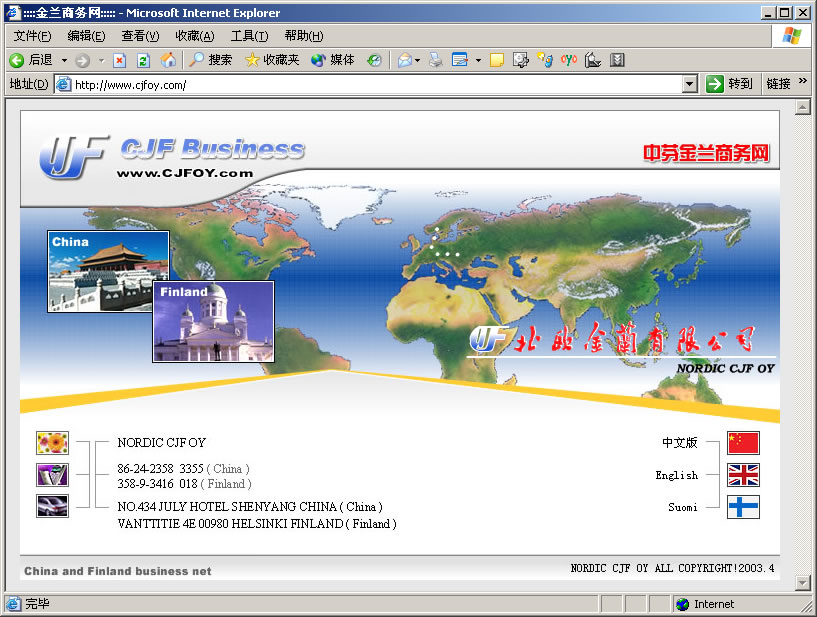Click the VANTTITIE 4E HELSINKI address
Image resolution: width=817 pixels, height=617 pixels.
pos(257,524)
